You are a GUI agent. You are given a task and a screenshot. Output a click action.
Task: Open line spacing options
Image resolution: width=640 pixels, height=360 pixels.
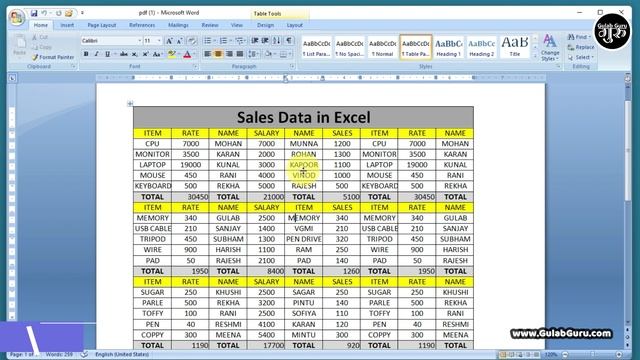pyautogui.click(x=253, y=54)
